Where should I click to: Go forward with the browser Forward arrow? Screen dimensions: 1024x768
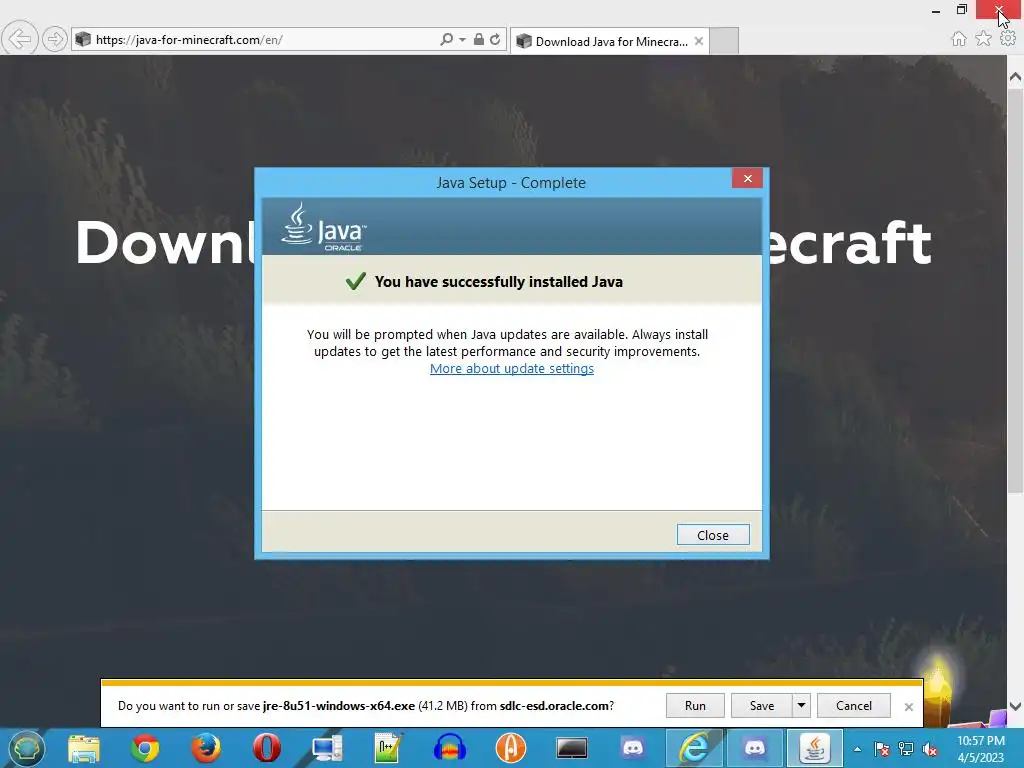[x=55, y=39]
